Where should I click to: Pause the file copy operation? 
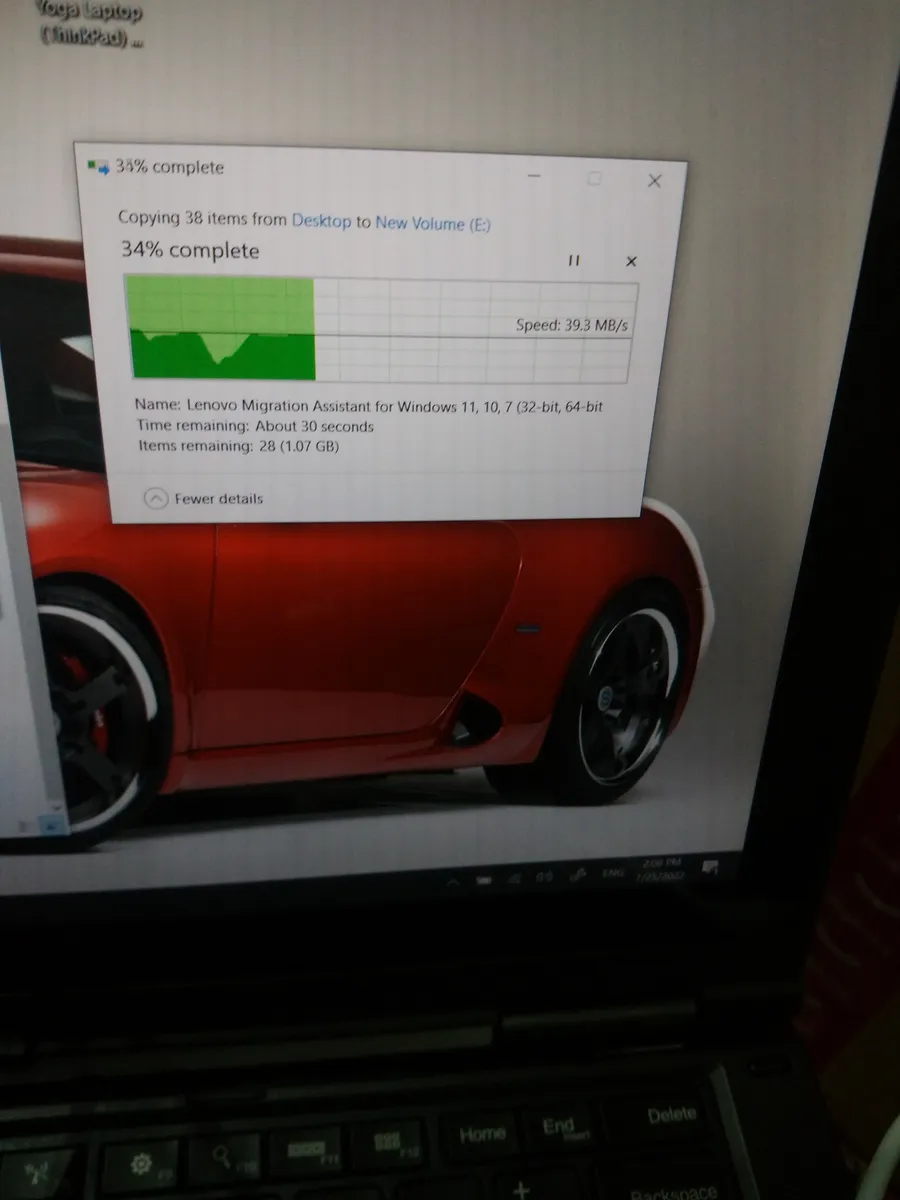pos(574,261)
